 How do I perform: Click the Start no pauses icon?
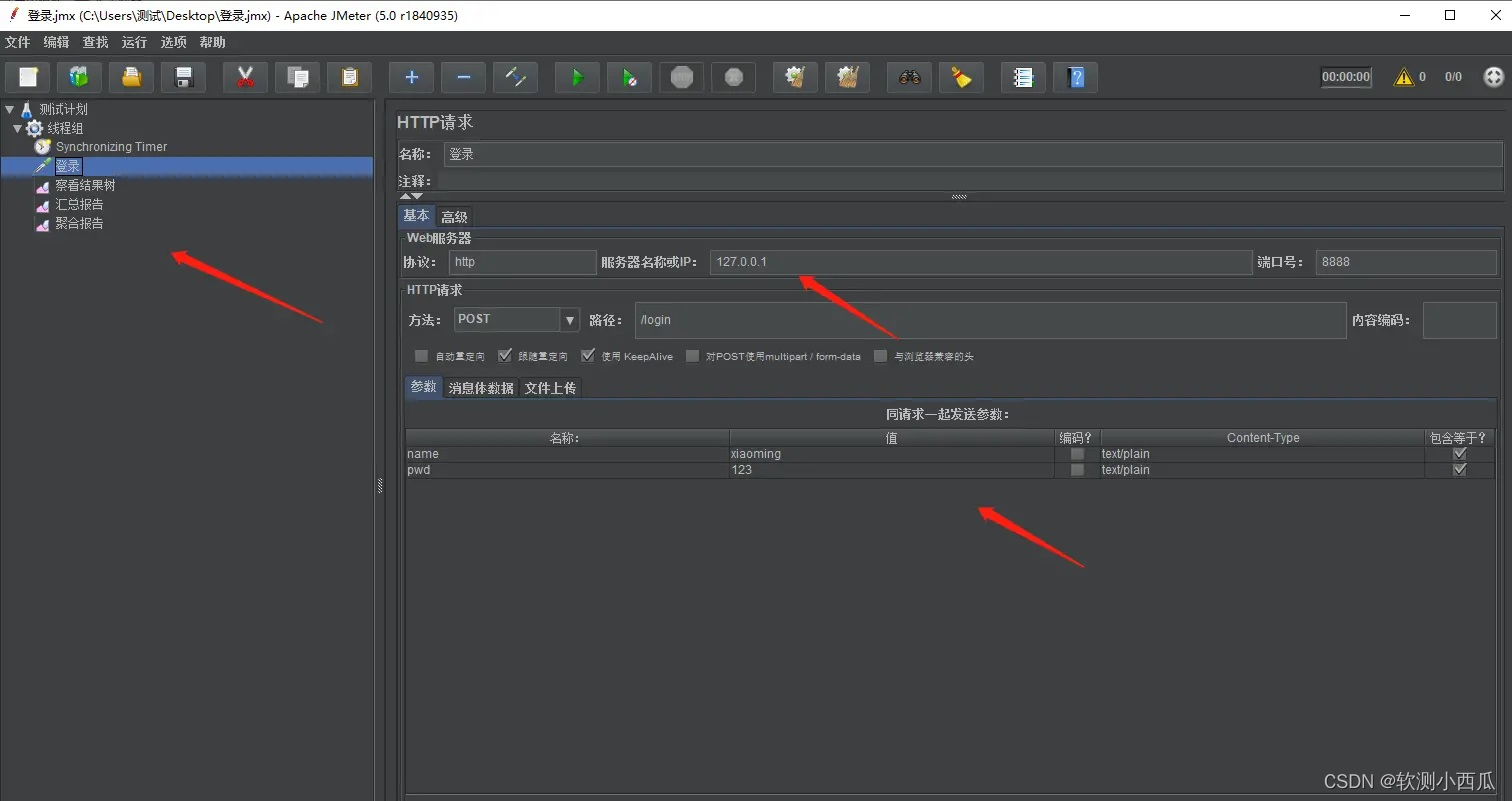pos(629,77)
